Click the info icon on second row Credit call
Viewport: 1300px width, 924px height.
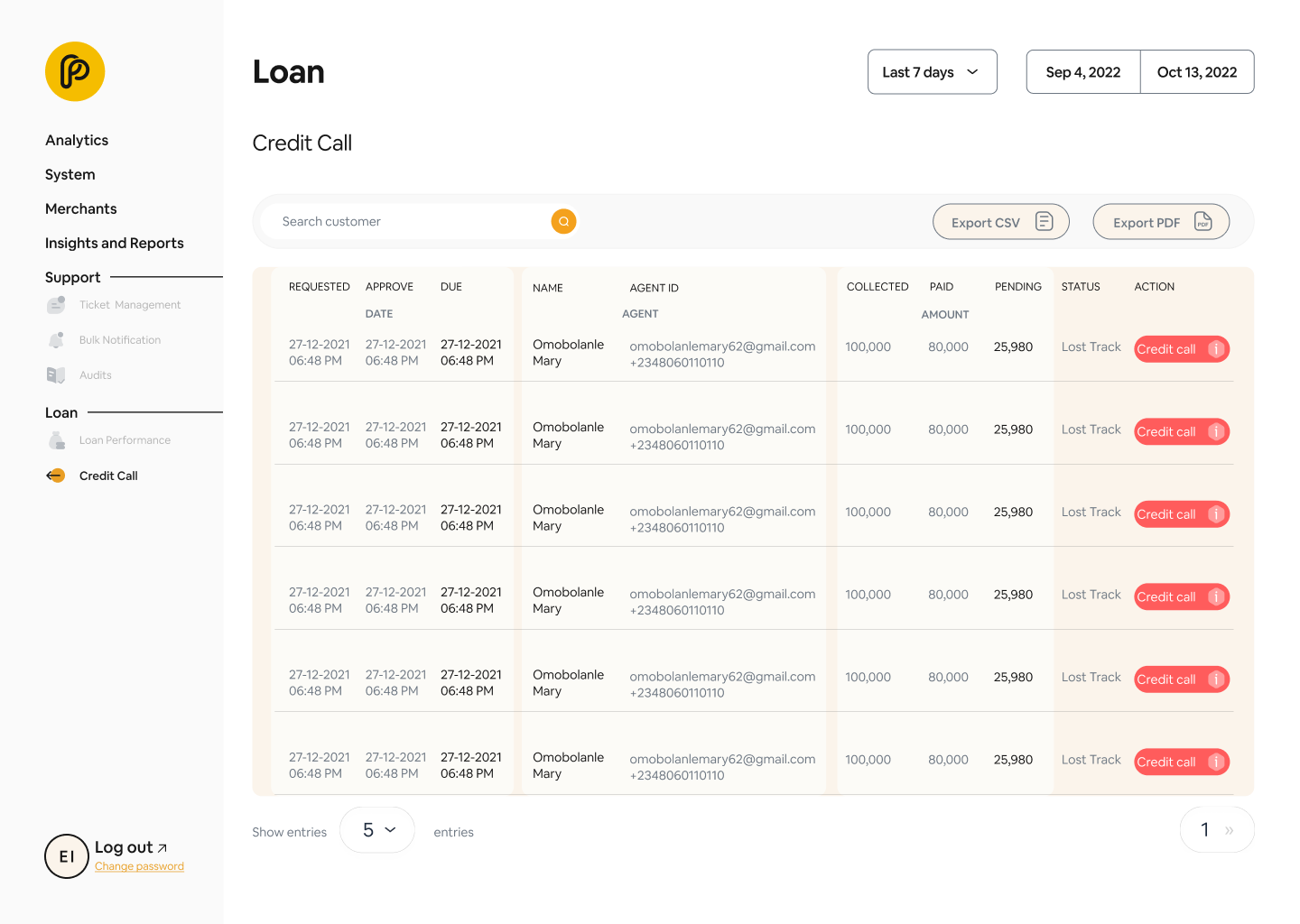coord(1216,431)
